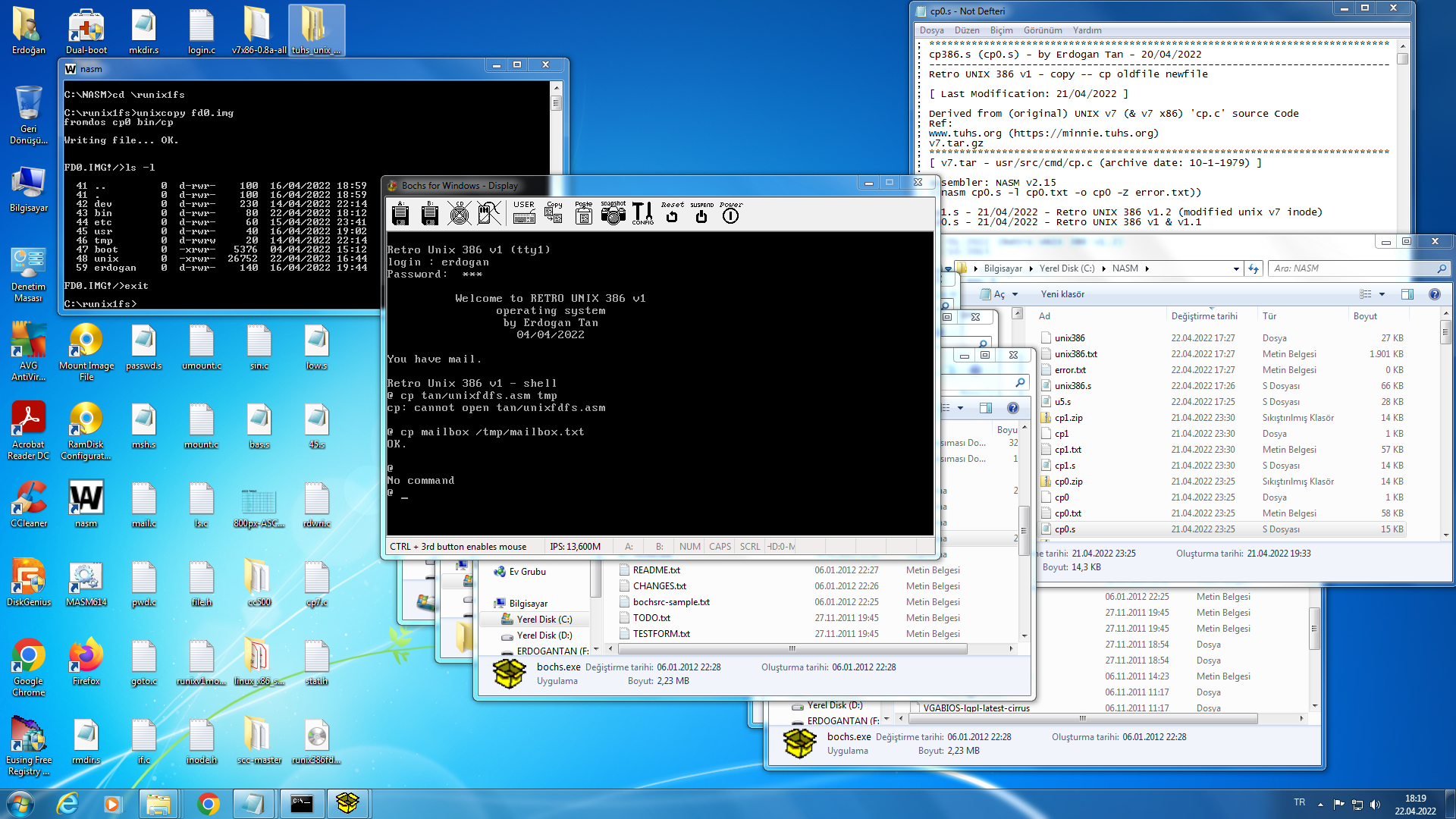Image resolution: width=1456 pixels, height=819 pixels.
Task: Open the Dosya menu in Notepad
Action: 932,30
